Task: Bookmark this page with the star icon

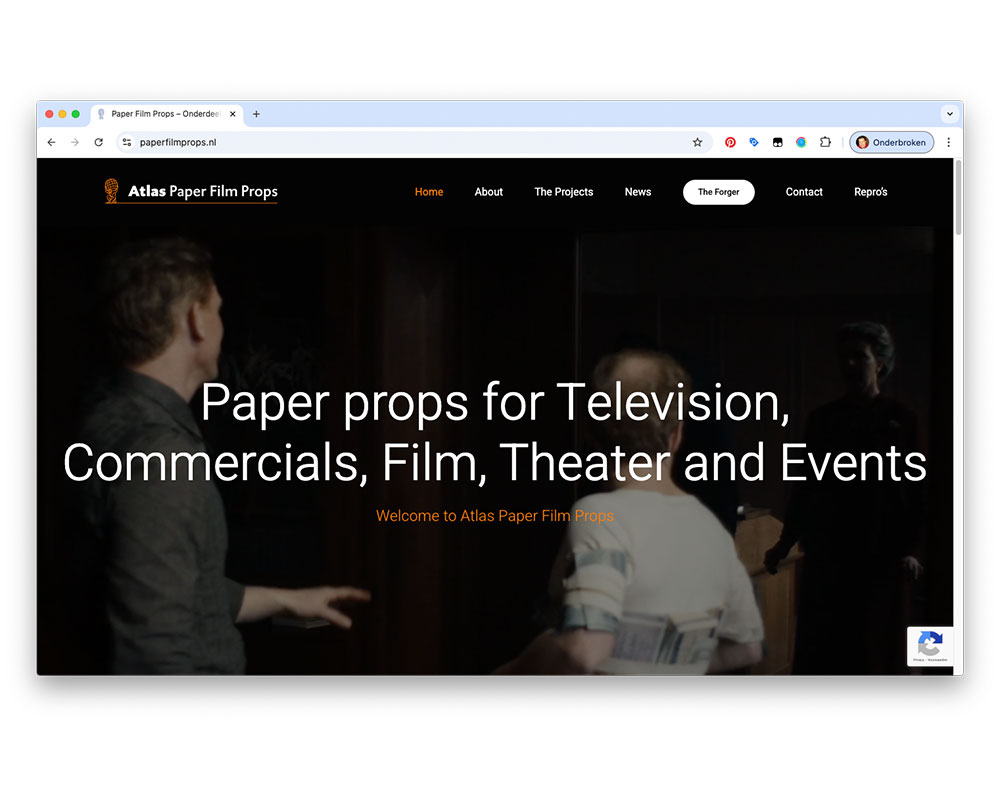Action: [x=697, y=142]
